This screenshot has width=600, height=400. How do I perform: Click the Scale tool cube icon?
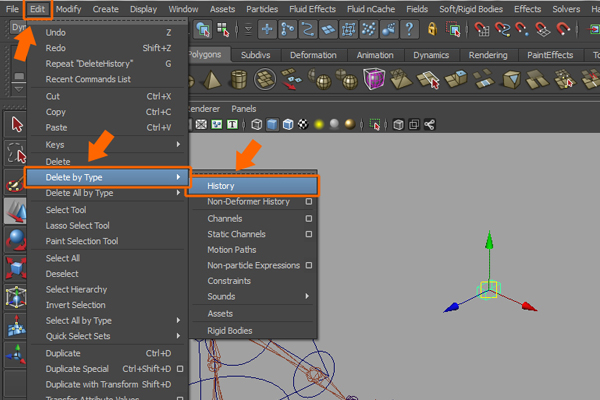pyautogui.click(x=16, y=268)
